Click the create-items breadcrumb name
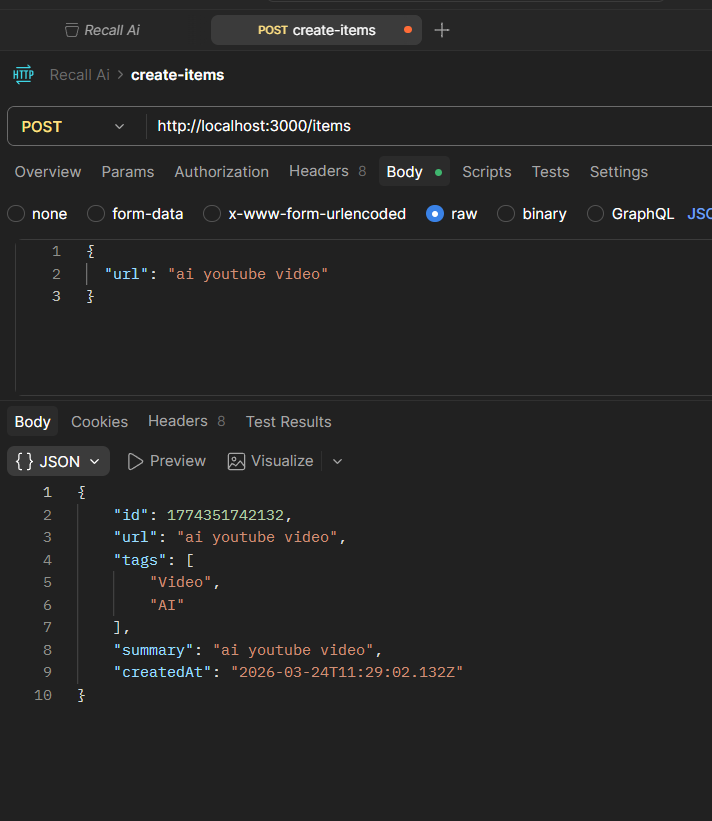This screenshot has width=712, height=821. coord(177,75)
